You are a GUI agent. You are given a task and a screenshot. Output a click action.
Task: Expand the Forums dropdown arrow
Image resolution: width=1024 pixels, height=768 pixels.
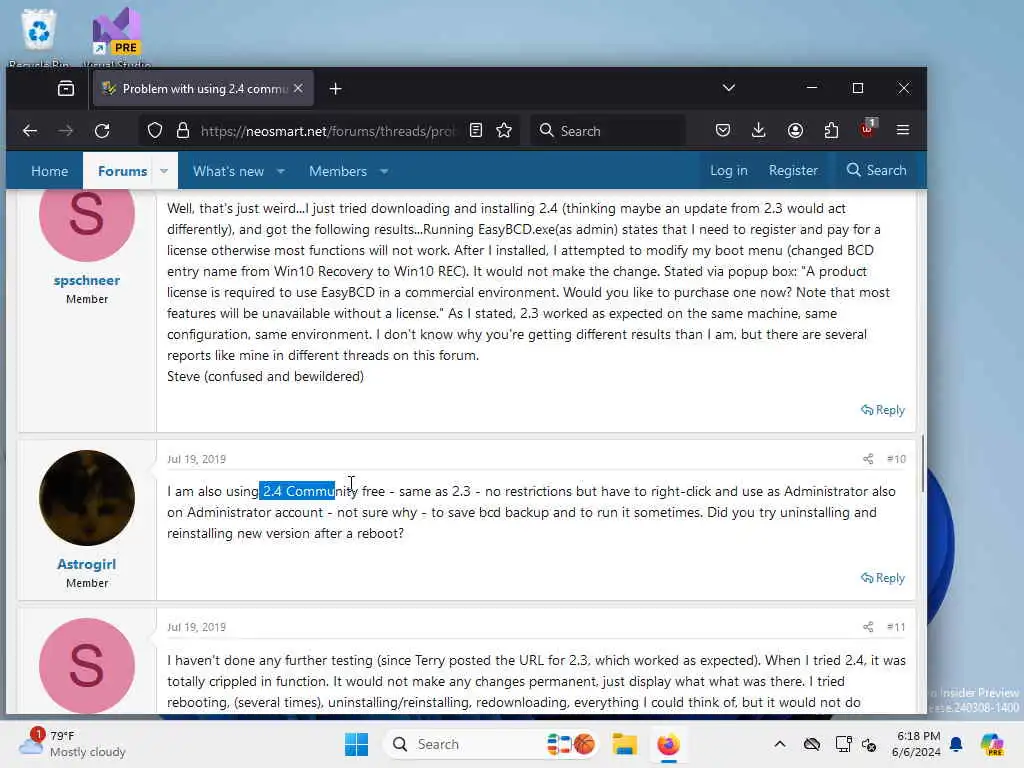point(164,171)
